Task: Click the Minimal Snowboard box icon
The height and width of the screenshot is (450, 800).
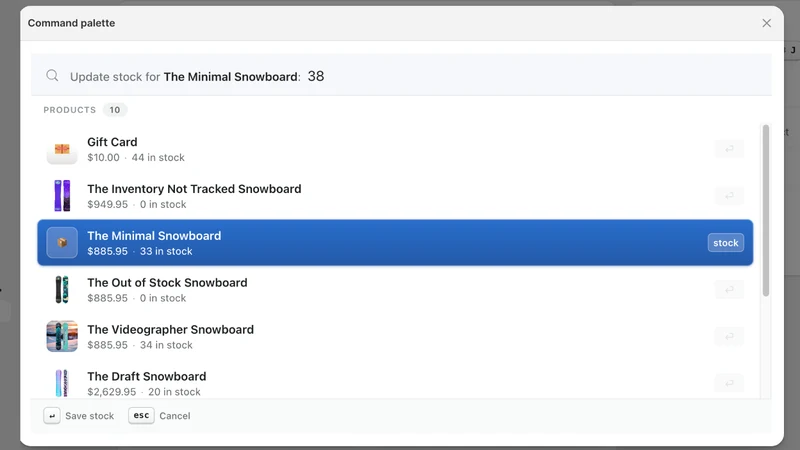Action: click(x=62, y=243)
